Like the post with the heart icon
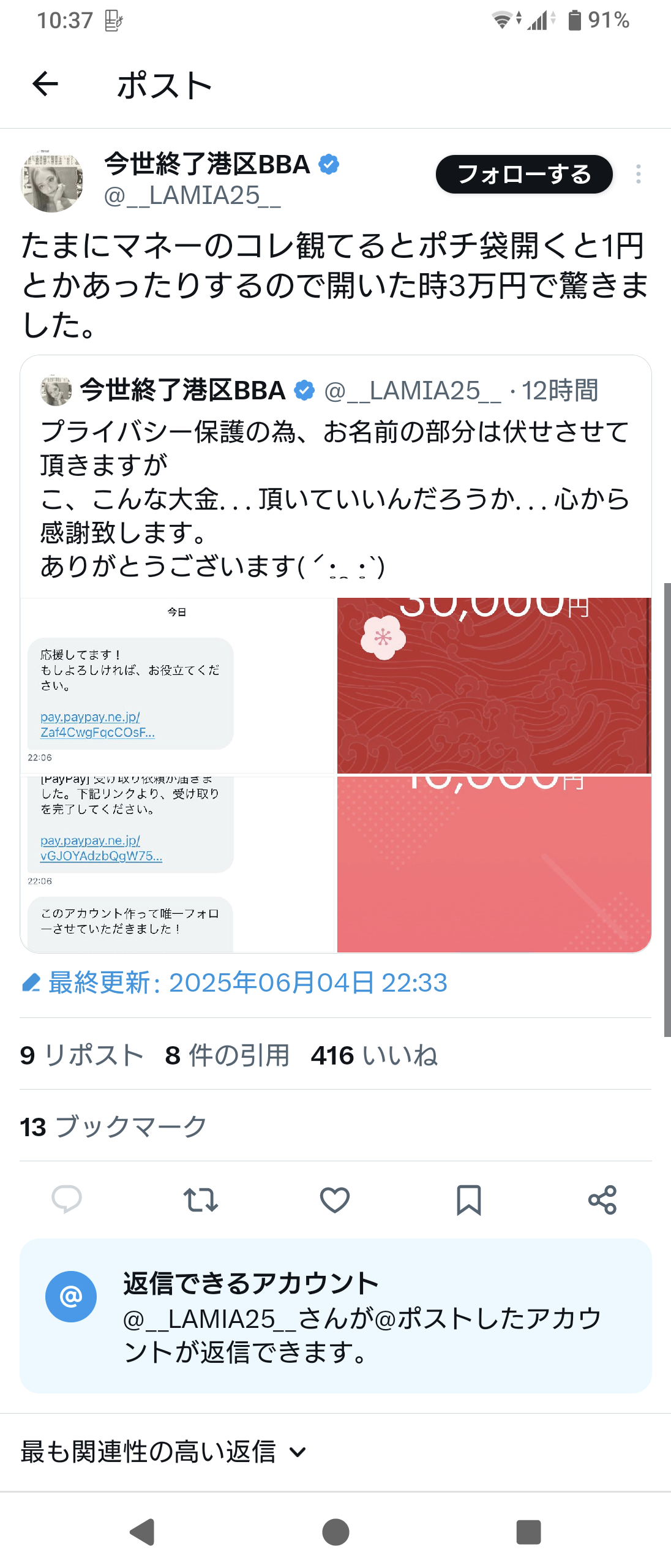Viewport: 671px width, 1568px height. (x=335, y=1199)
